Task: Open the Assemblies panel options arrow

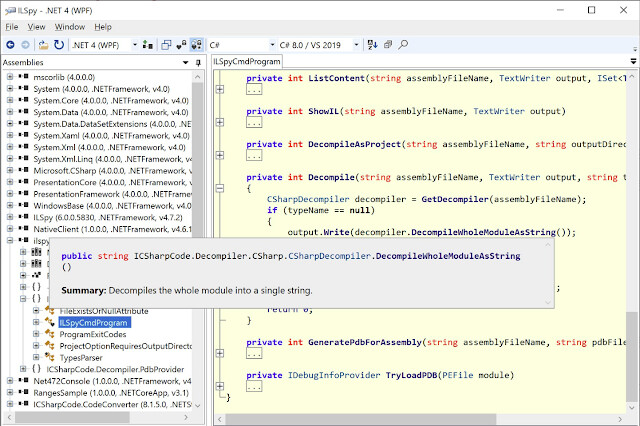Action: click(186, 62)
